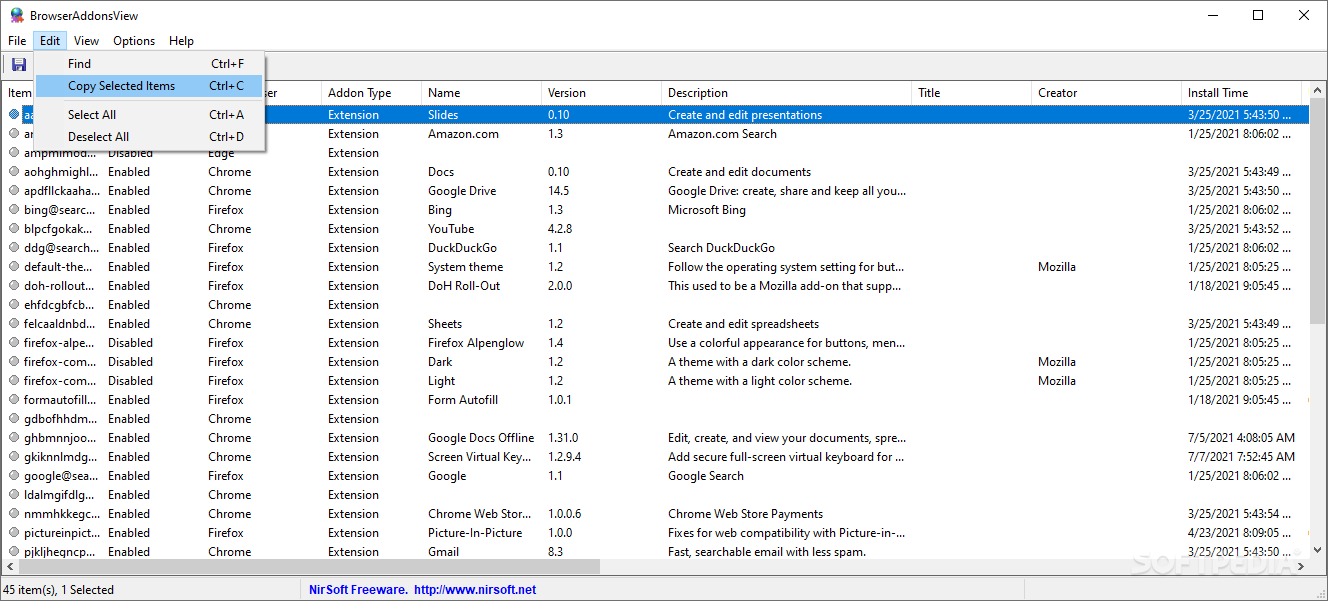The image size is (1328, 601).
Task: Choose Copy Selected Items menu entry
Action: click(x=149, y=86)
